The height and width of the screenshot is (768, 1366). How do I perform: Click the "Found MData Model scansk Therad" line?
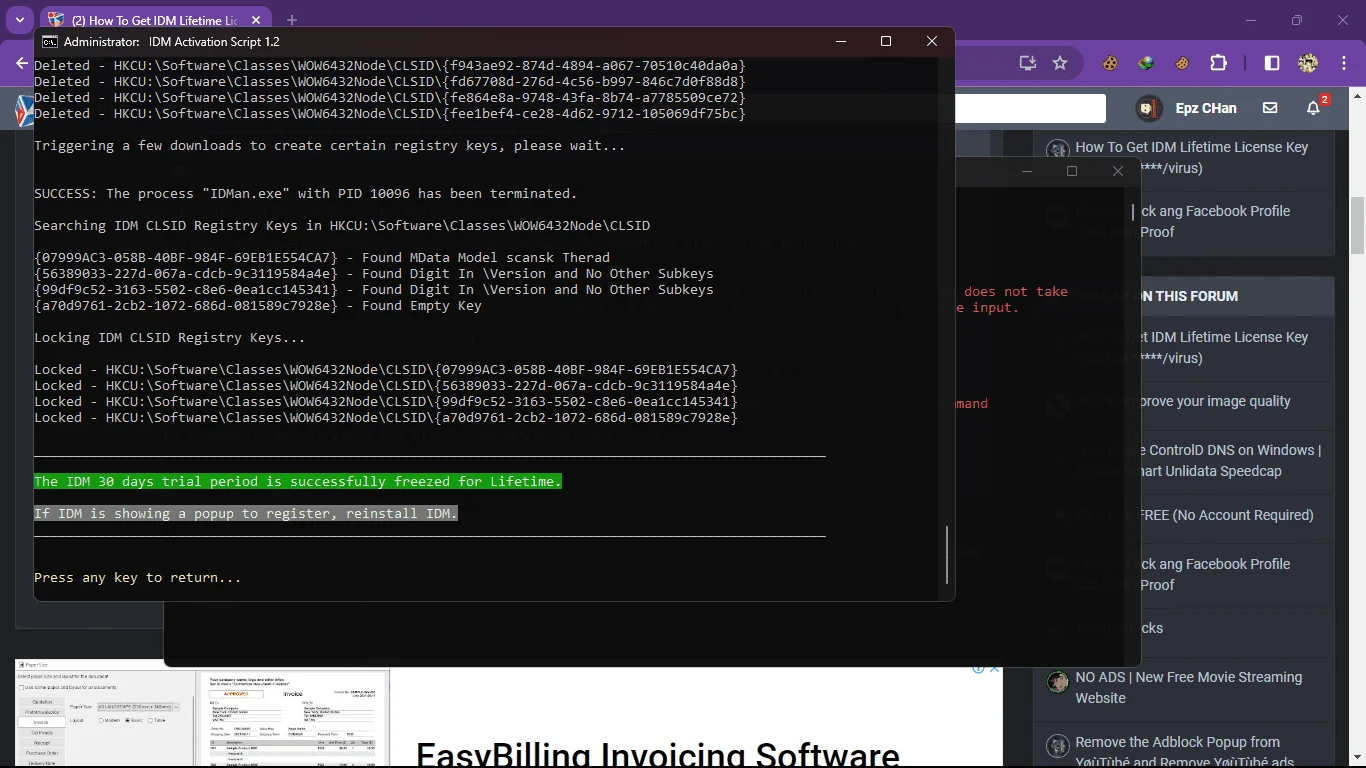(322, 257)
